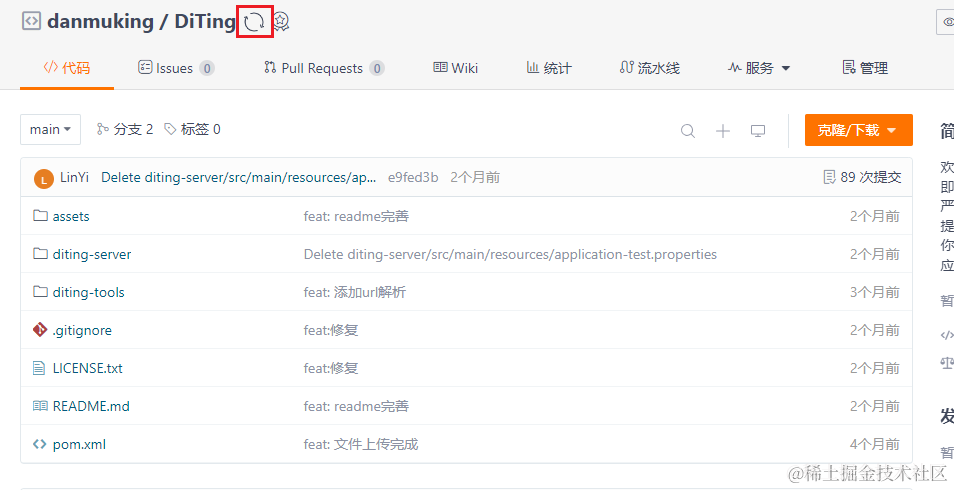
Task: Click the LinYi avatar icon
Action: tap(44, 179)
